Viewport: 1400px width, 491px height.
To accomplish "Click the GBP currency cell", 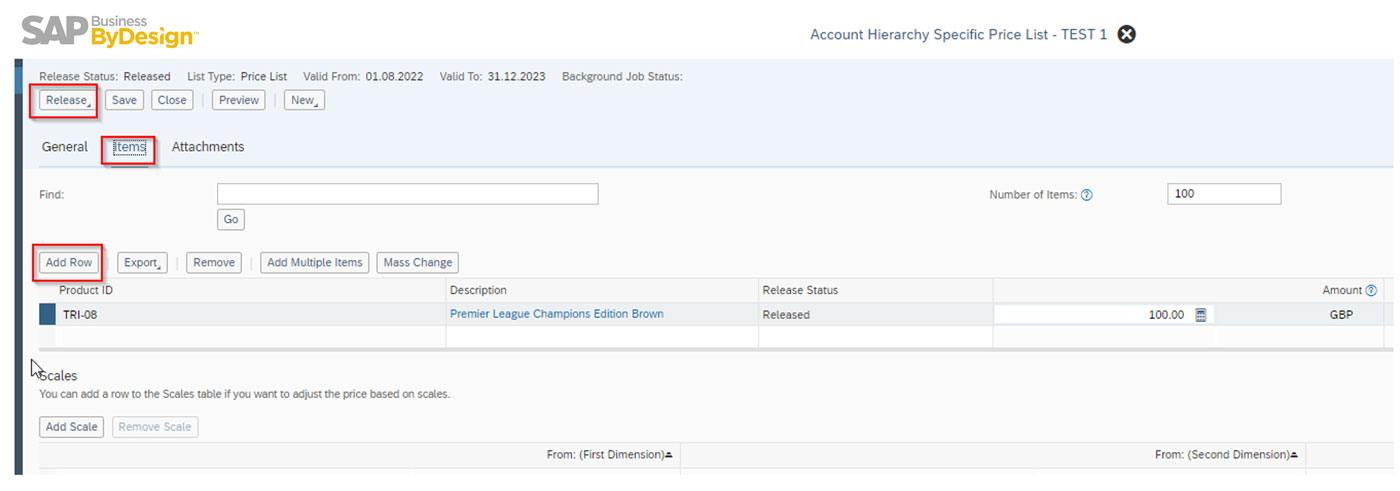I will [x=1341, y=315].
